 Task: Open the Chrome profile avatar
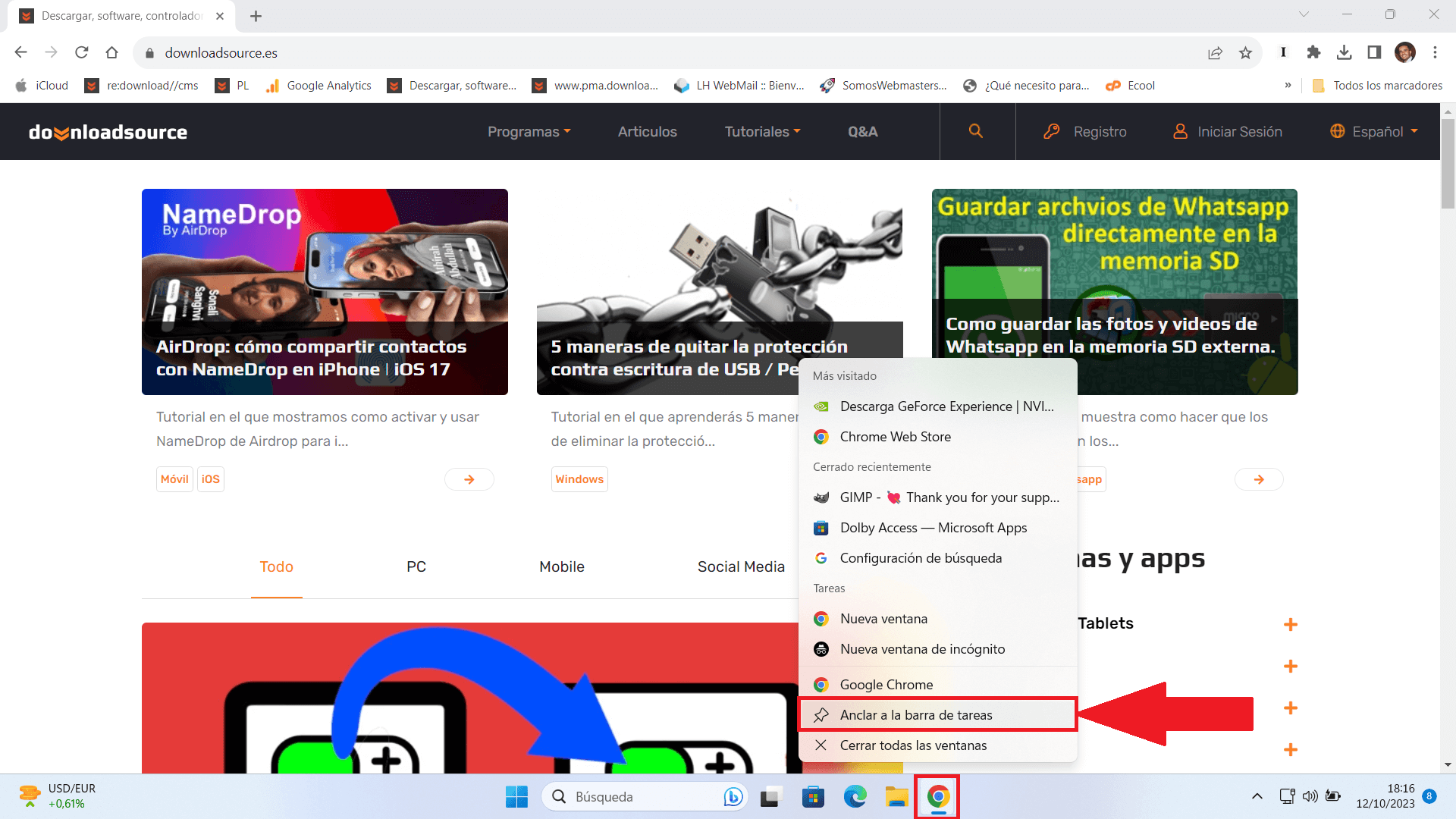point(1405,52)
